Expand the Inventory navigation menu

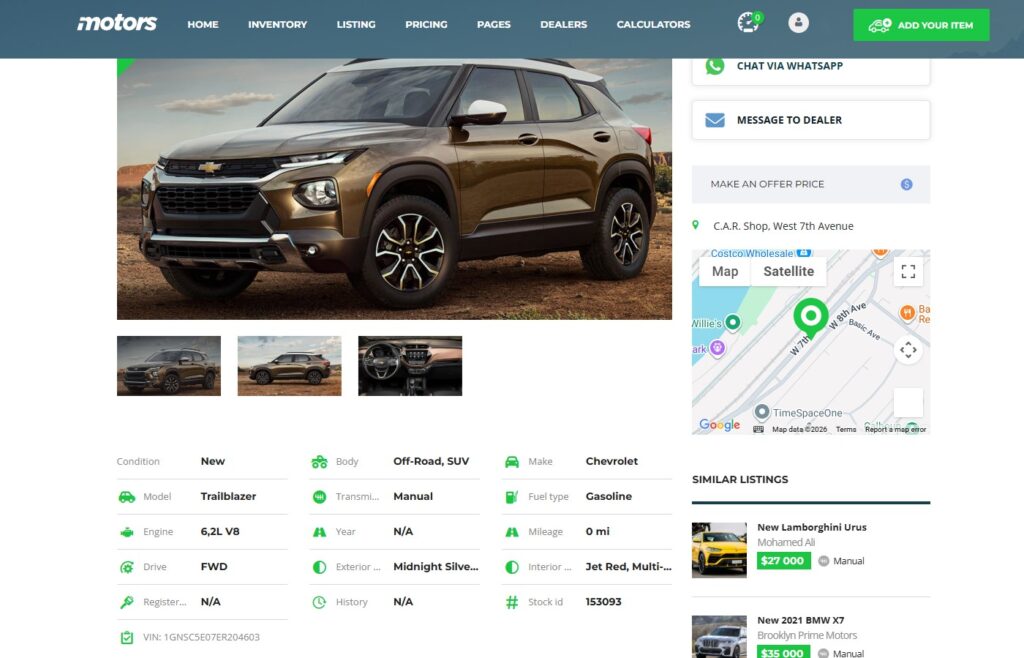[x=277, y=24]
